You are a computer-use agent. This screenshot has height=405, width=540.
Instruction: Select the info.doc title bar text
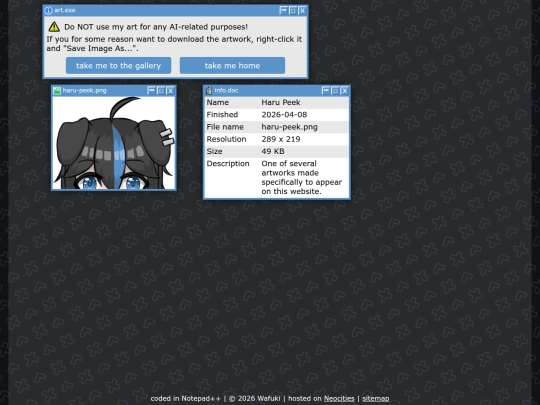point(226,91)
